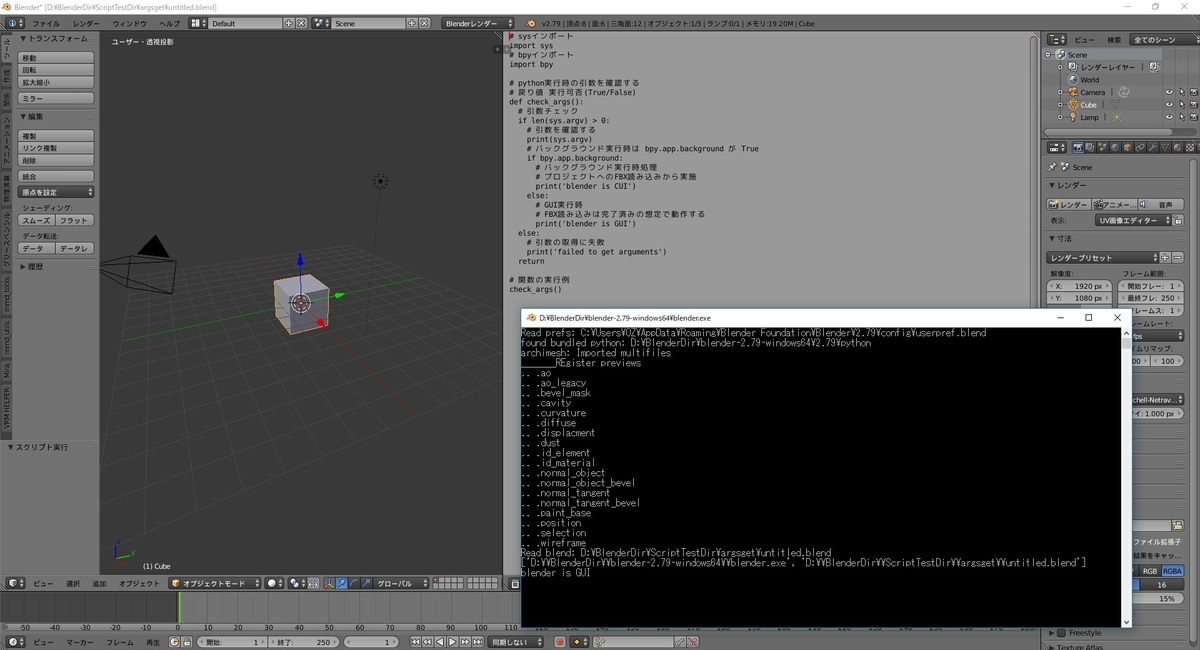Open the pivot point selector
The image size is (1200, 650).
tap(298, 583)
